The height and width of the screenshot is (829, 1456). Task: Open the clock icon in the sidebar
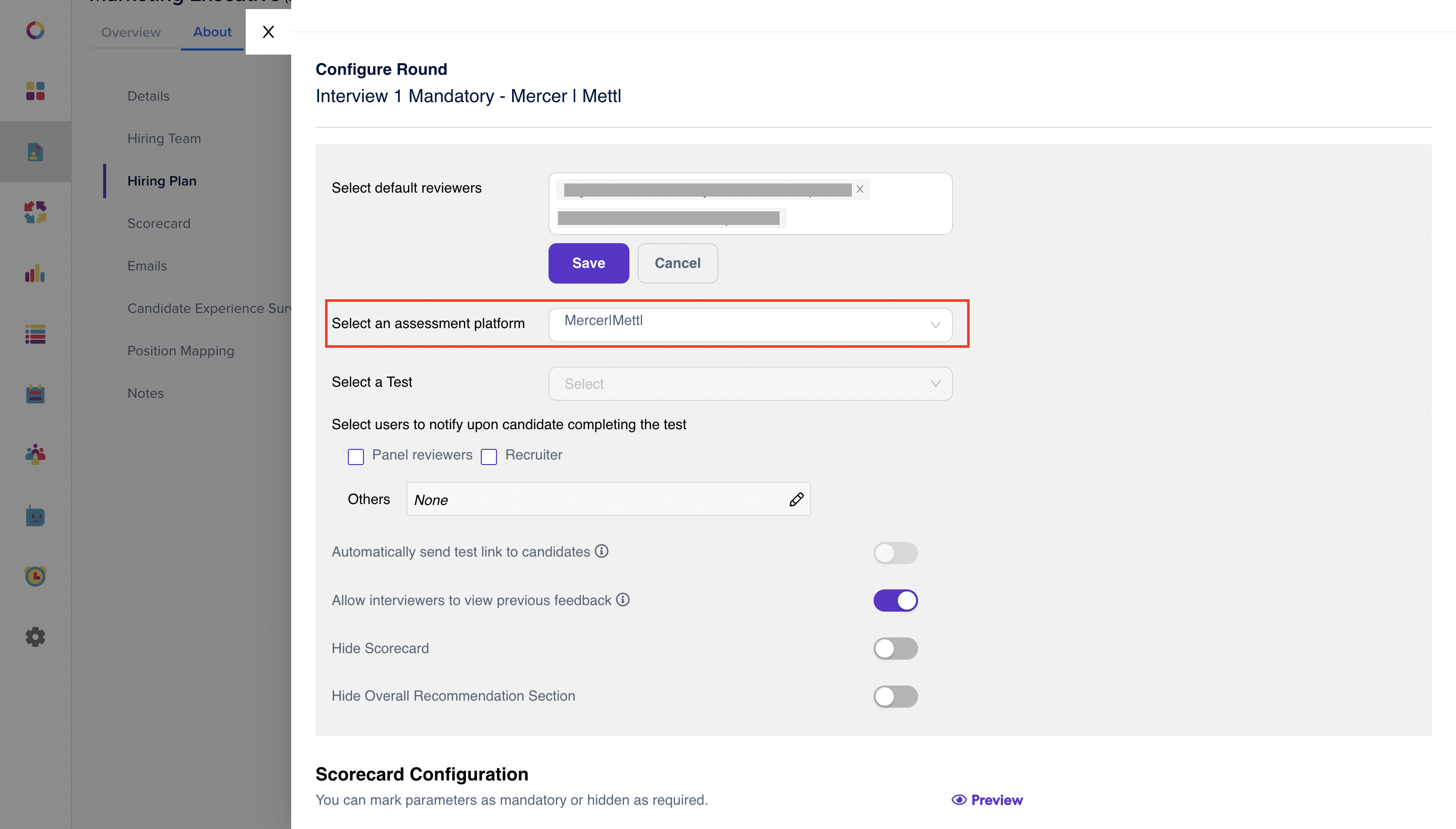[35, 576]
